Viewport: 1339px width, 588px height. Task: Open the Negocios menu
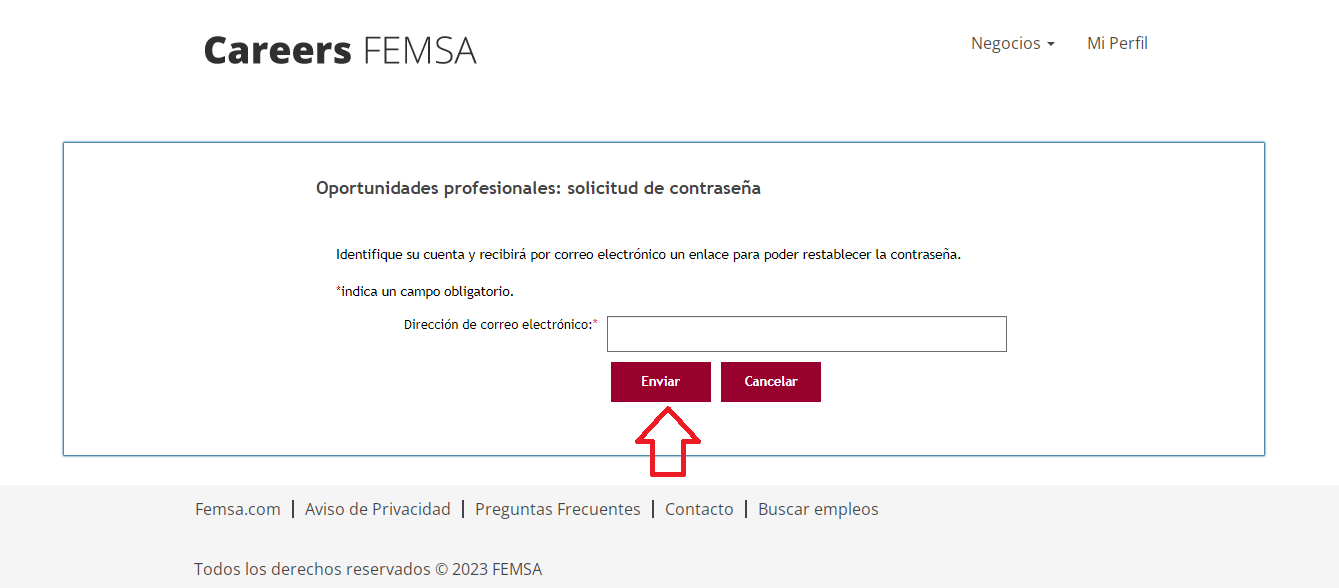coord(1006,43)
